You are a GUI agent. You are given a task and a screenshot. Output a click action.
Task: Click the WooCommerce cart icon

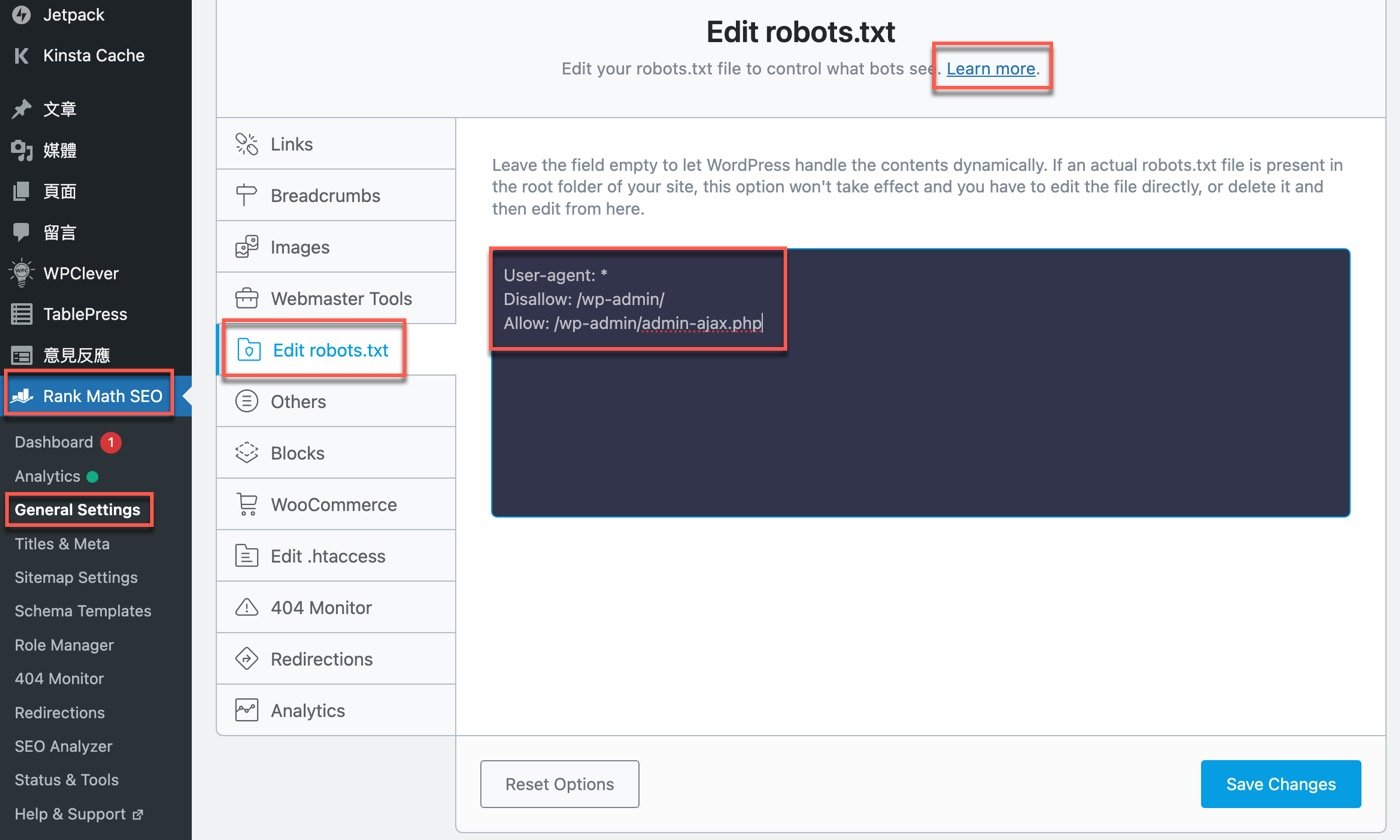tap(247, 504)
